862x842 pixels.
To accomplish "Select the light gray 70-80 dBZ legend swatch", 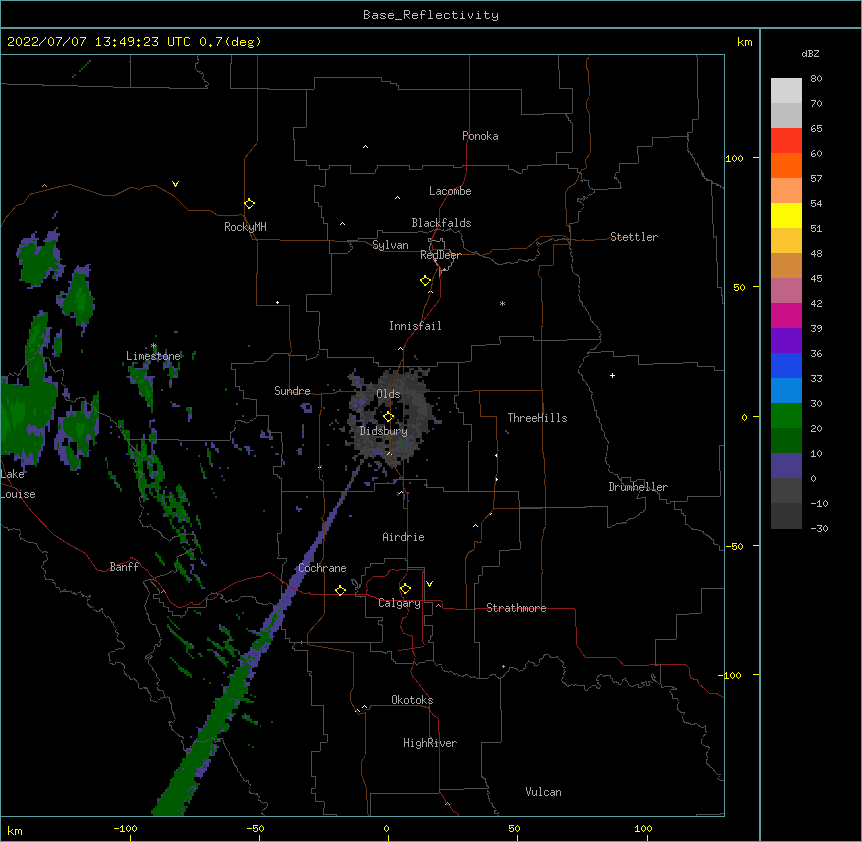I will click(x=786, y=91).
